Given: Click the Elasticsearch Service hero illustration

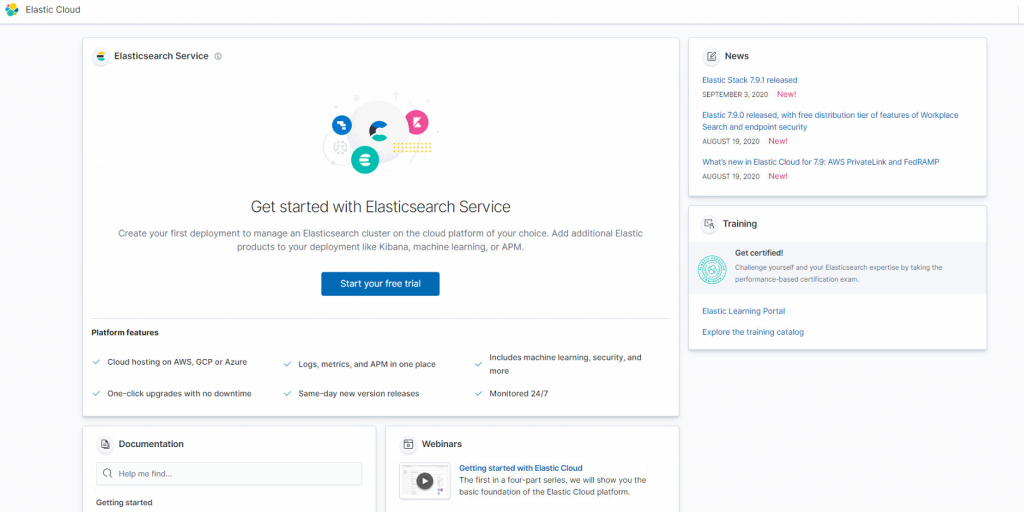Looking at the screenshot, I should pos(381,135).
